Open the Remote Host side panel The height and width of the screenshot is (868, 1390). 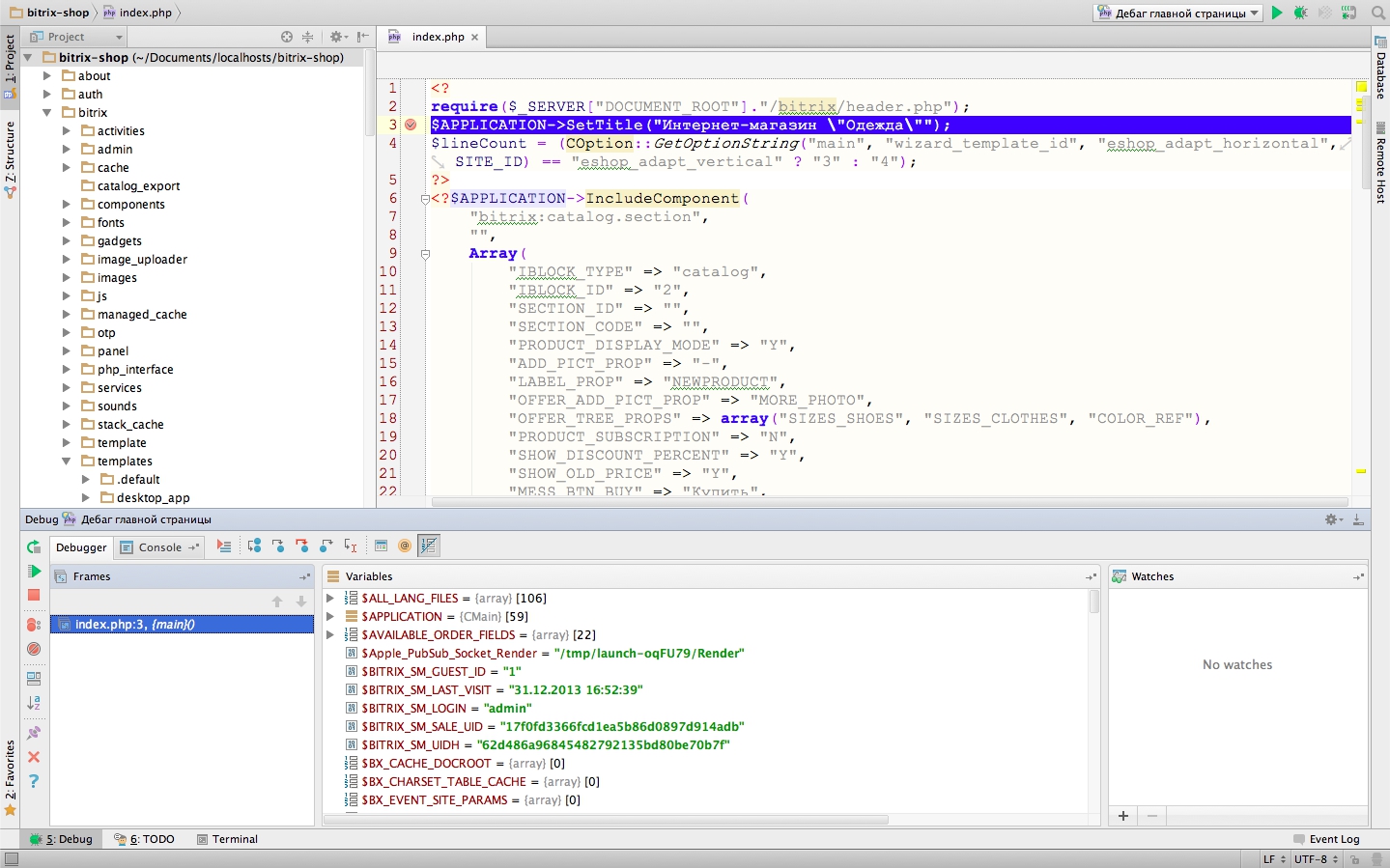1380,163
